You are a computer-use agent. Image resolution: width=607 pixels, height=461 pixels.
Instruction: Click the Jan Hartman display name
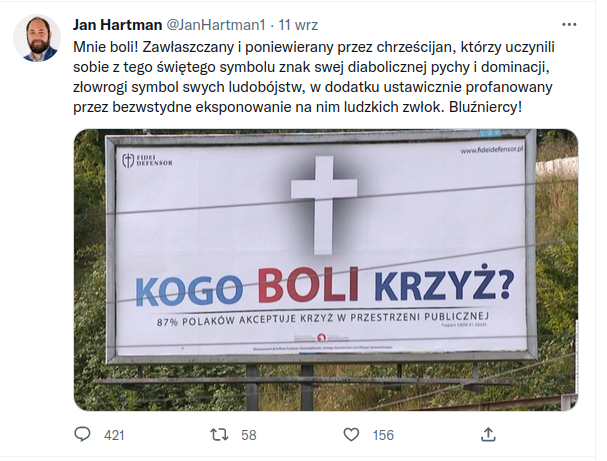117,25
